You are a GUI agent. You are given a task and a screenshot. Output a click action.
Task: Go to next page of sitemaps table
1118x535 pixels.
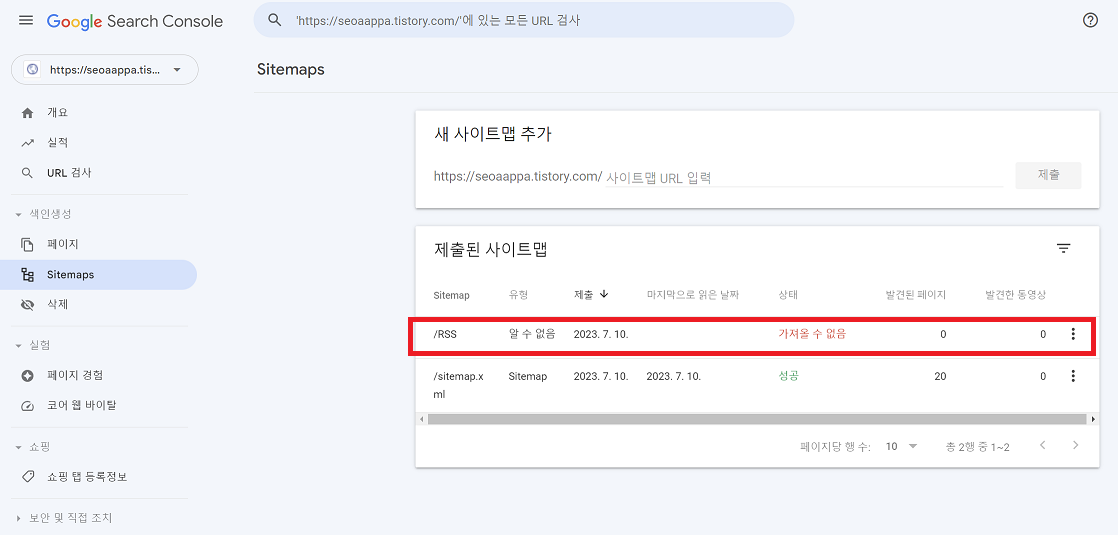[x=1076, y=446]
